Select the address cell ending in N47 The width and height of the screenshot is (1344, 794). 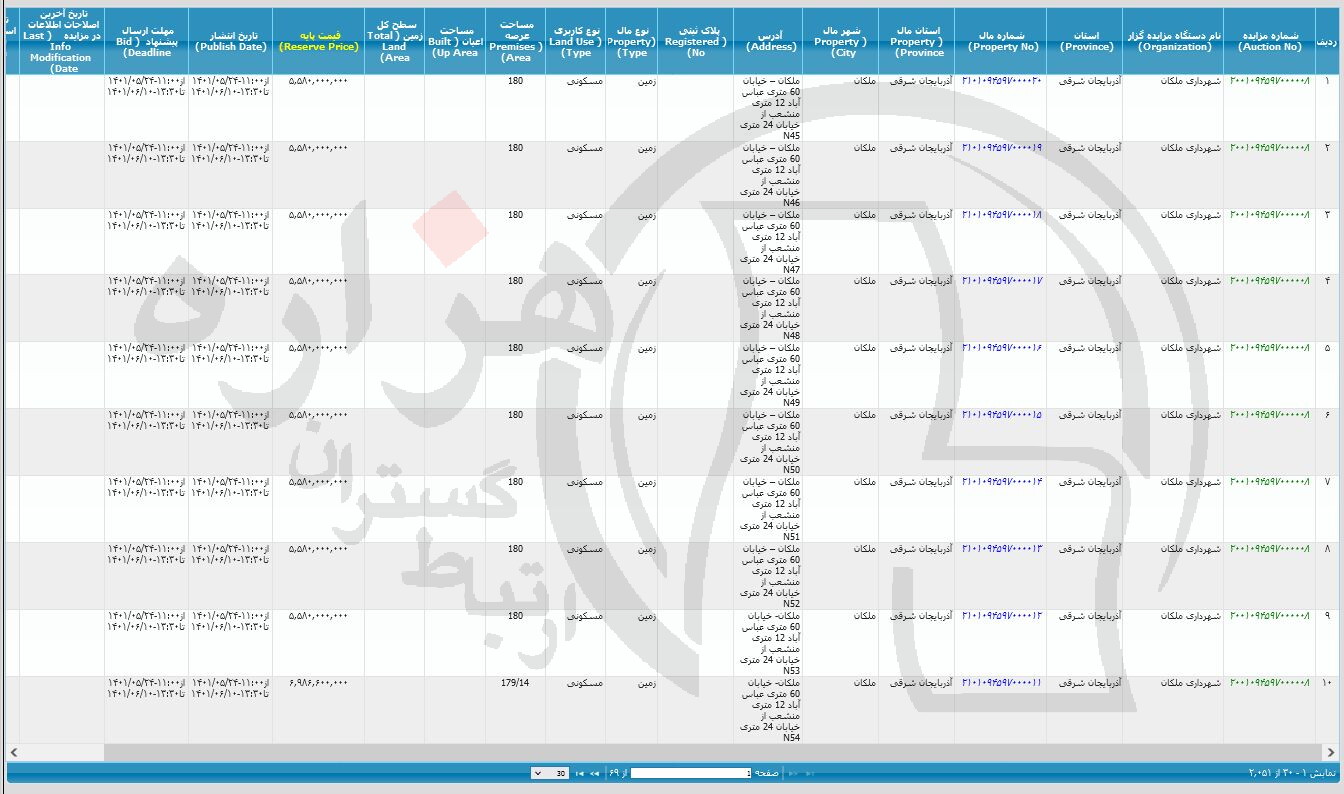point(768,242)
